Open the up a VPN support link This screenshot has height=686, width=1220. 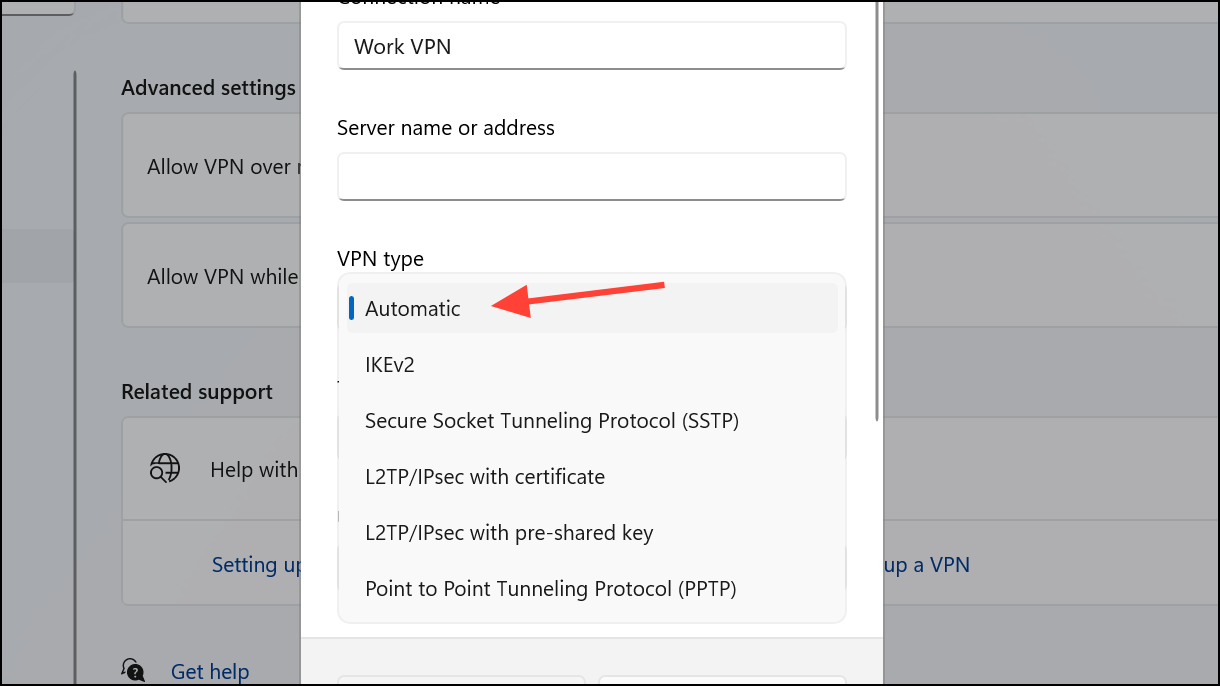(x=926, y=564)
